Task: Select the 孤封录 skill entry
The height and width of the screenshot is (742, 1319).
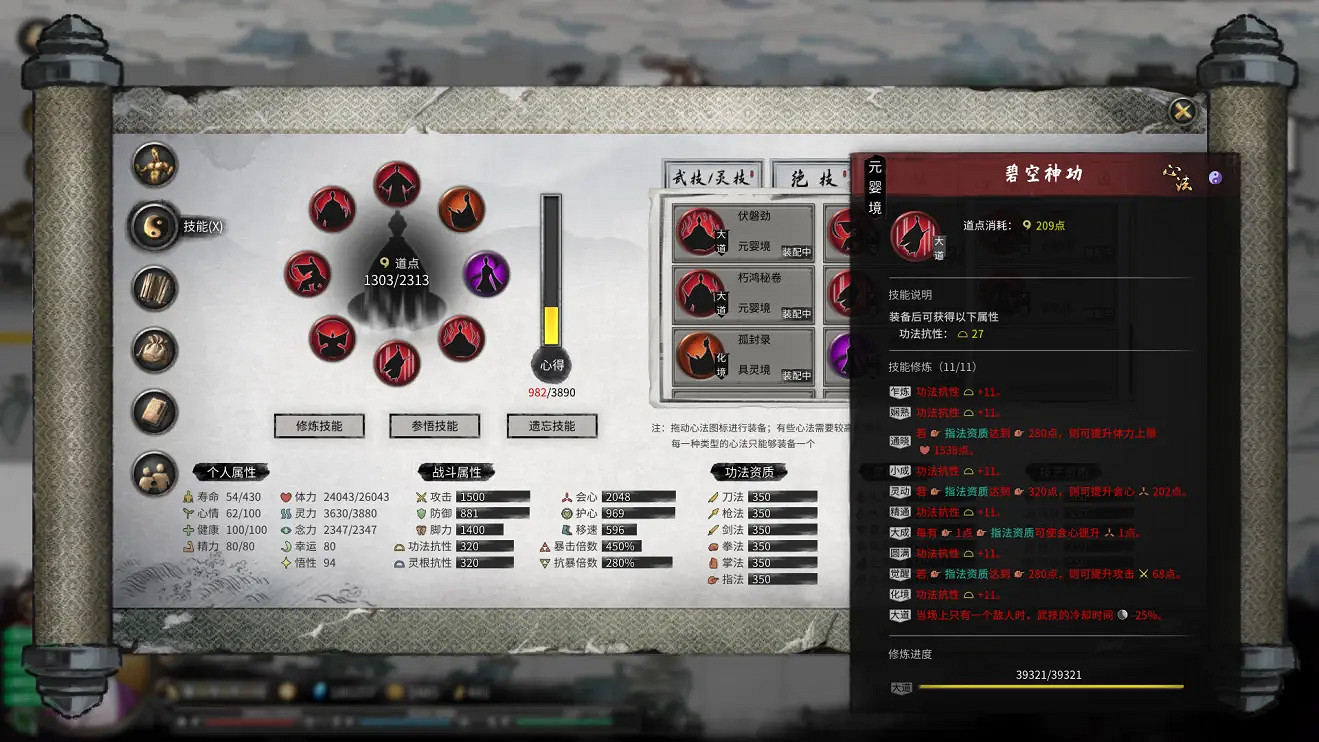Action: coord(742,355)
